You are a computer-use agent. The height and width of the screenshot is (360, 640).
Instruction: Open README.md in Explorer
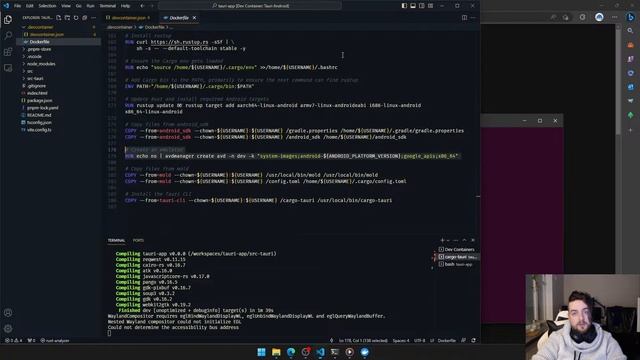point(39,115)
